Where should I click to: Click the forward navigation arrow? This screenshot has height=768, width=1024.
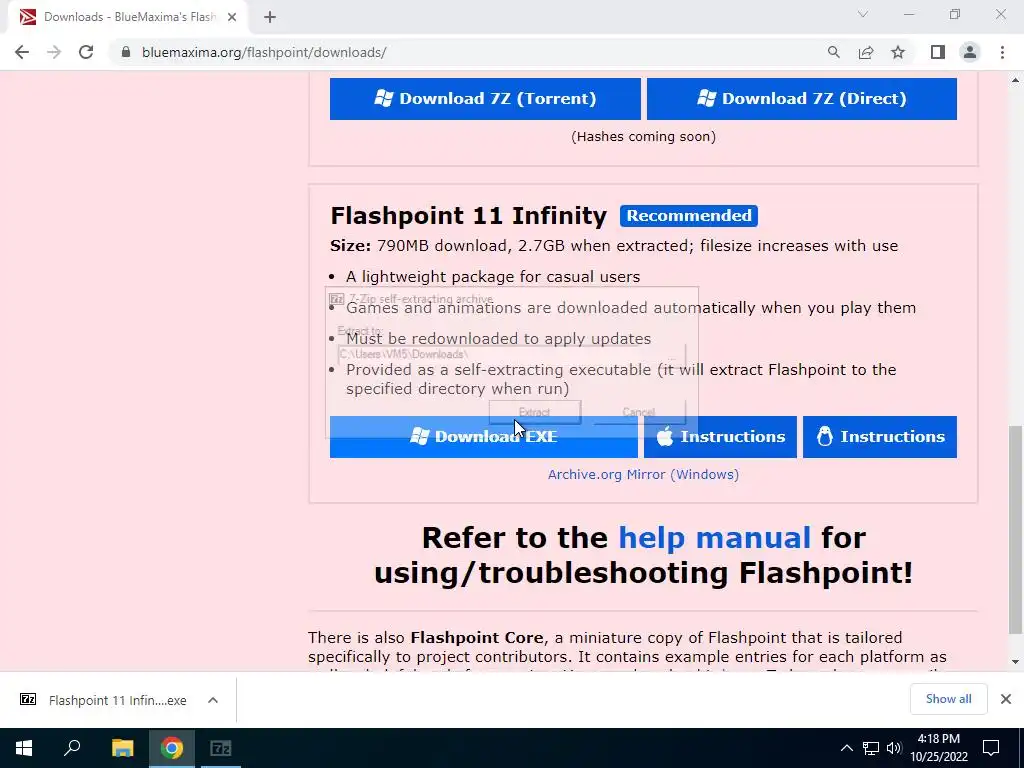point(54,52)
